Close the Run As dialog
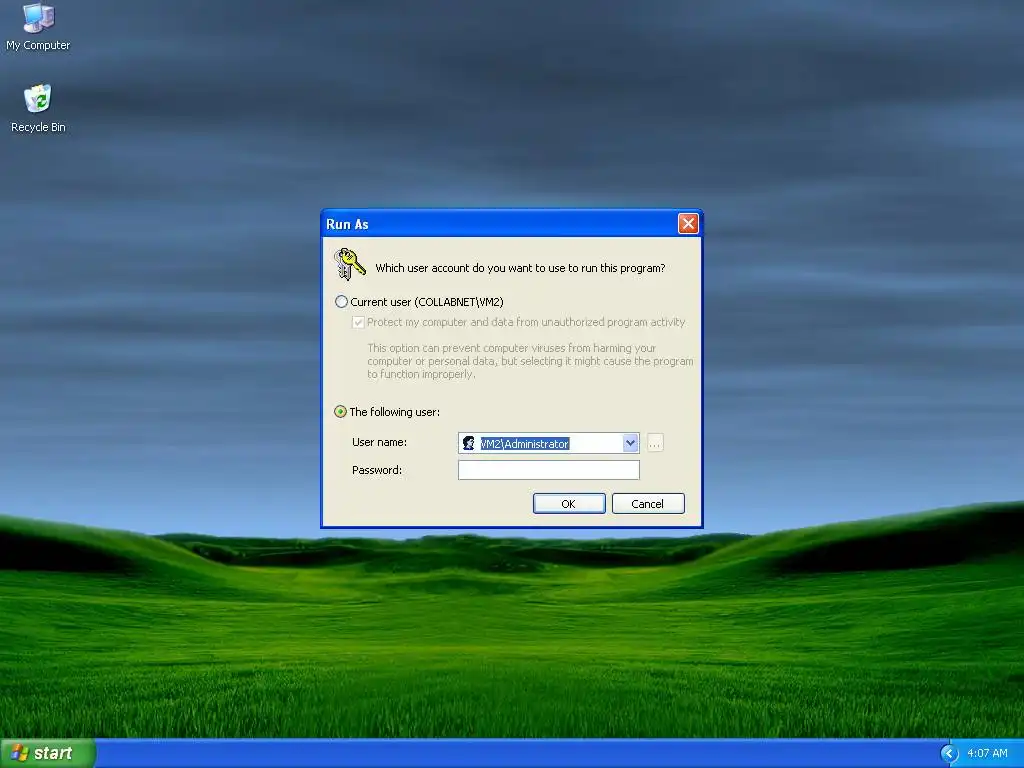This screenshot has width=1024, height=768. [688, 224]
